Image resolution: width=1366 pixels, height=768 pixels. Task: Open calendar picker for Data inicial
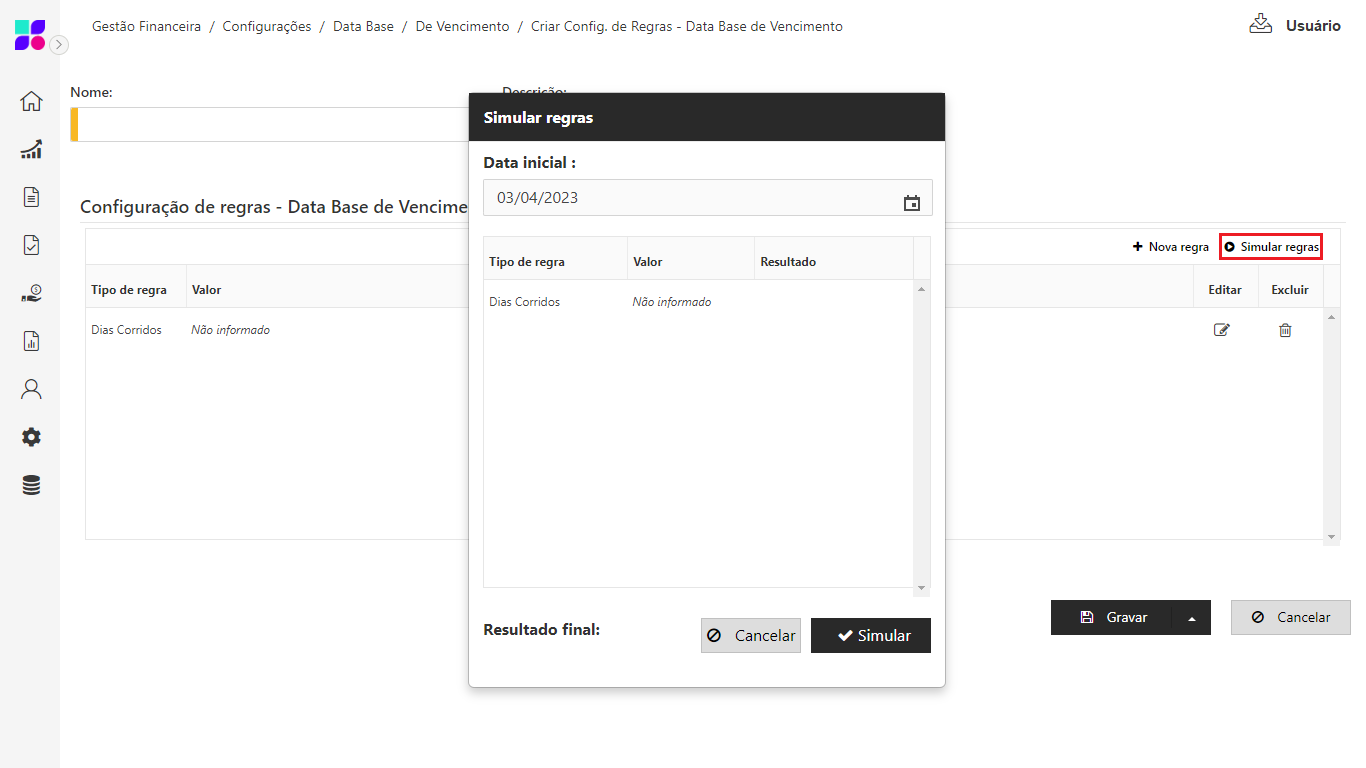911,203
